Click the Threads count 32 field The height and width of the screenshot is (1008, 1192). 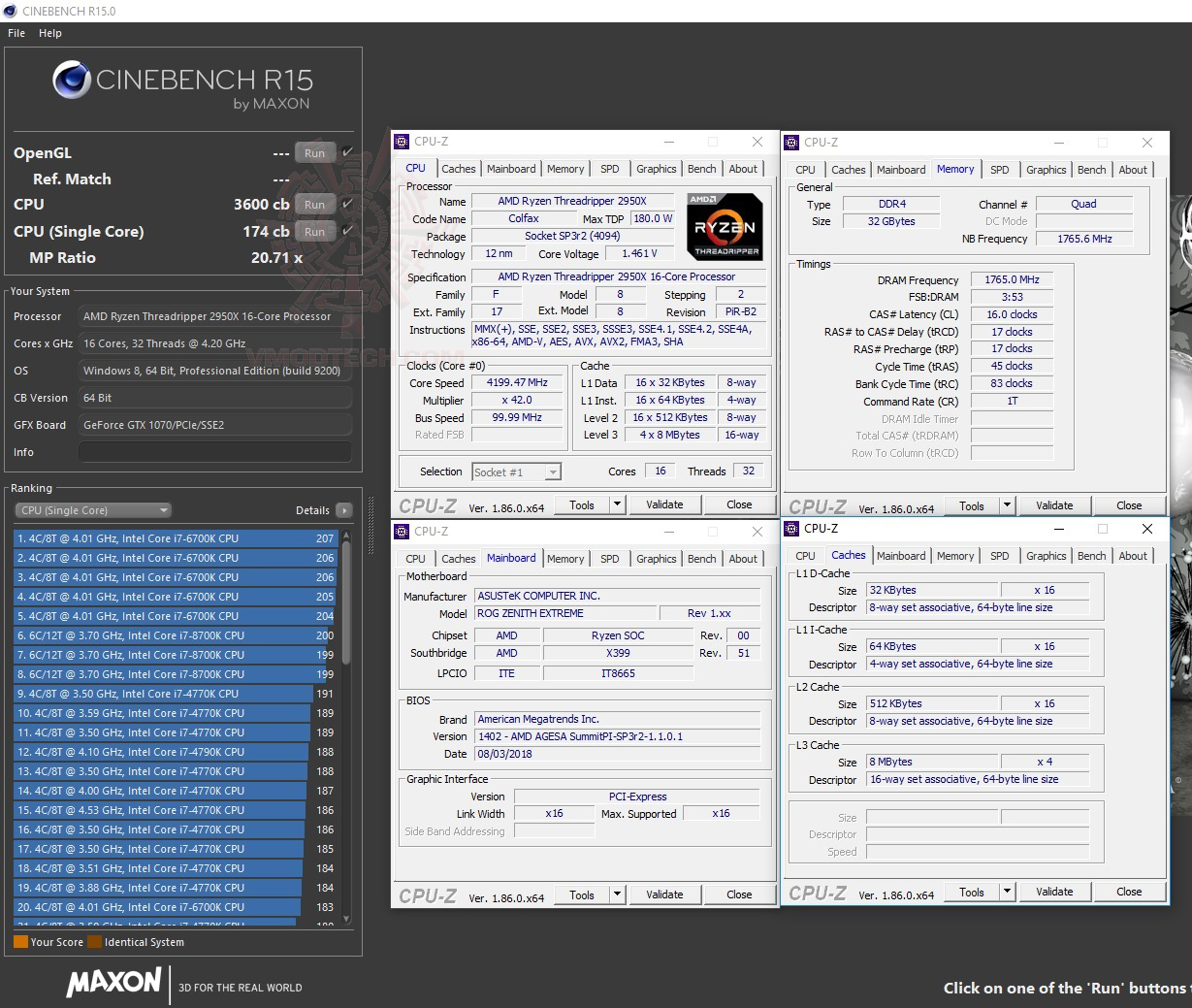click(x=748, y=471)
